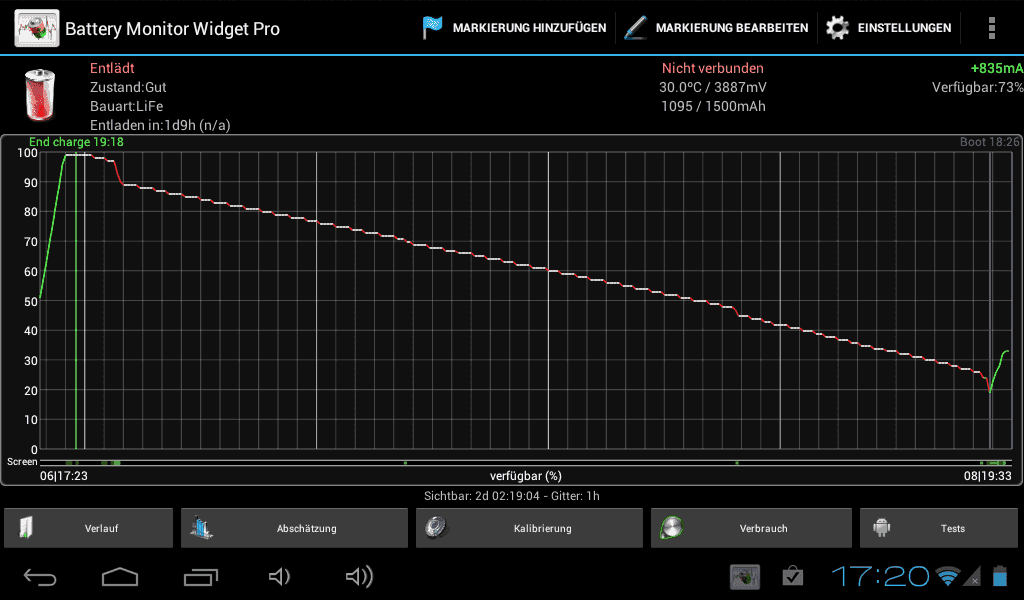Show recent apps overview
The height and width of the screenshot is (600, 1024).
(x=200, y=576)
